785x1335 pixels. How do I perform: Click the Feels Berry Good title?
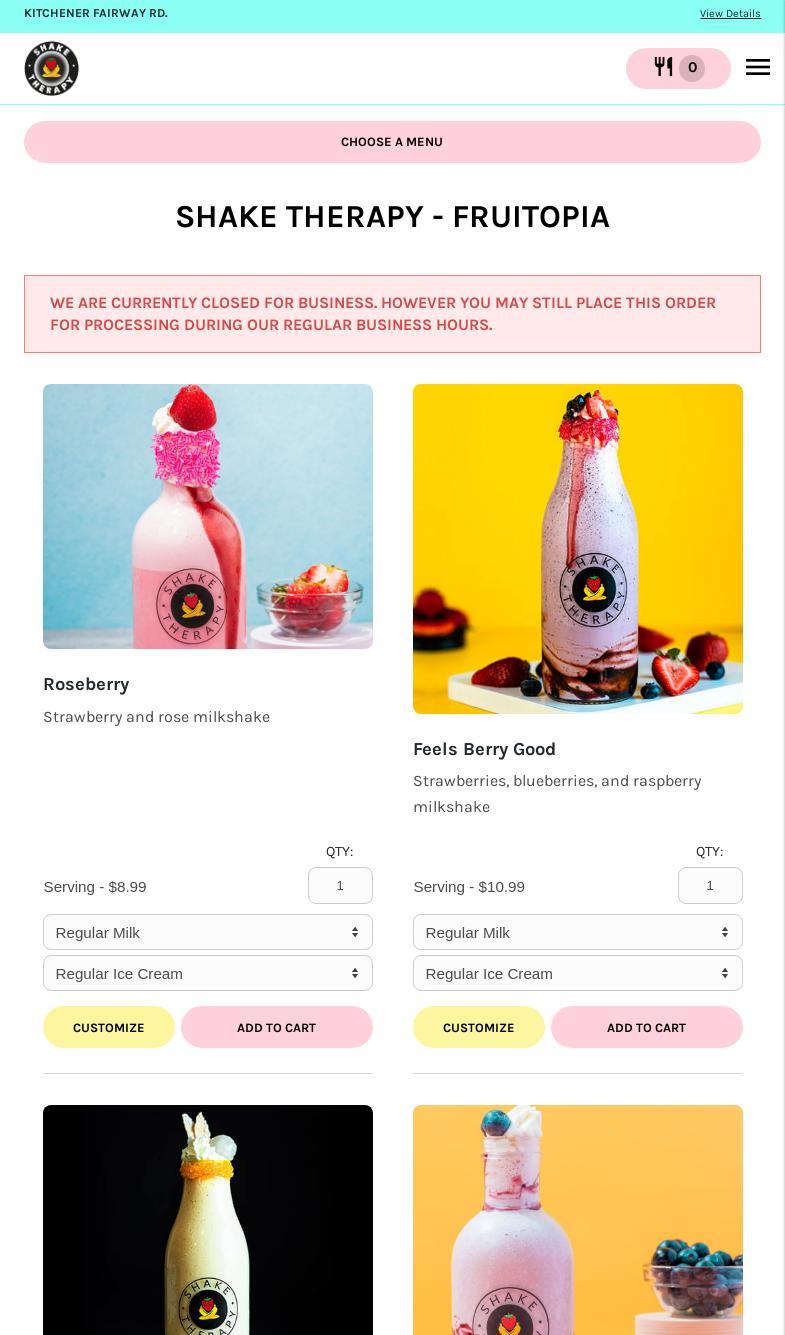tap(484, 749)
